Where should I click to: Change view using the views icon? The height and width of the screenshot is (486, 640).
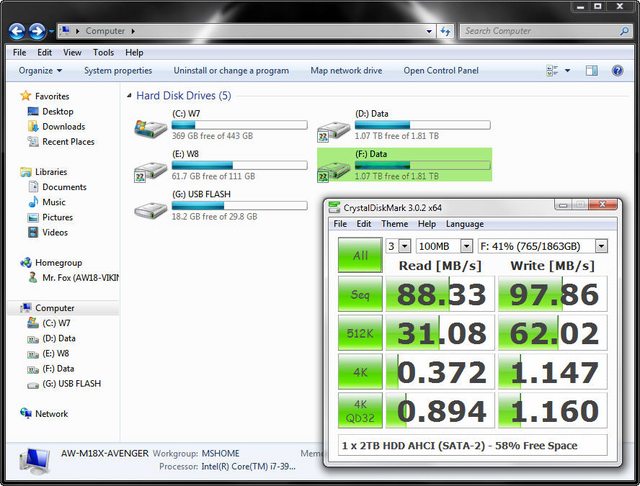(x=552, y=71)
